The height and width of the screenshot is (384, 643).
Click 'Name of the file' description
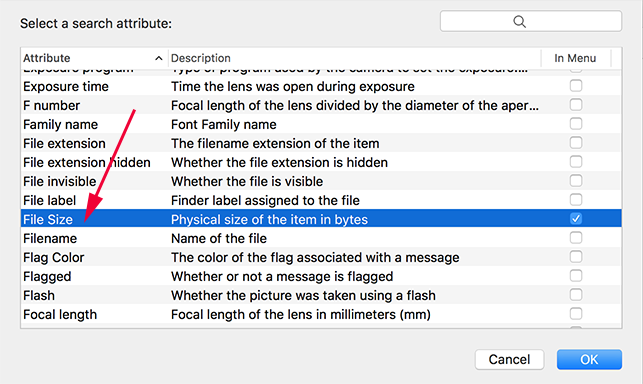click(x=219, y=238)
